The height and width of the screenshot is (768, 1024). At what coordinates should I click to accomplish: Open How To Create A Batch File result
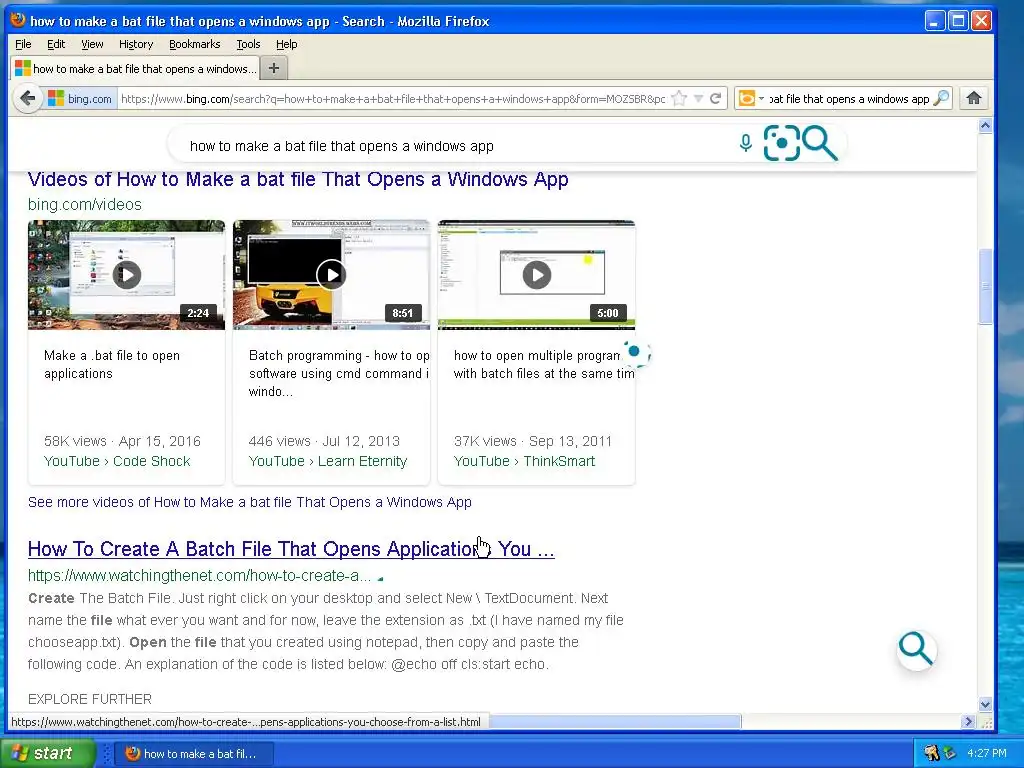point(291,549)
